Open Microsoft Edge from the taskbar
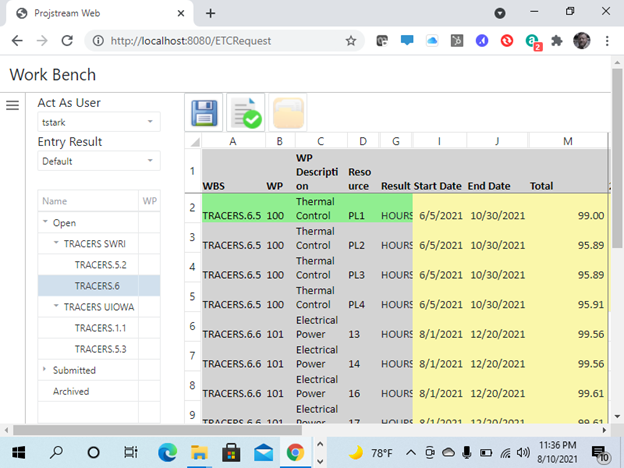The width and height of the screenshot is (624, 468). pos(167,452)
